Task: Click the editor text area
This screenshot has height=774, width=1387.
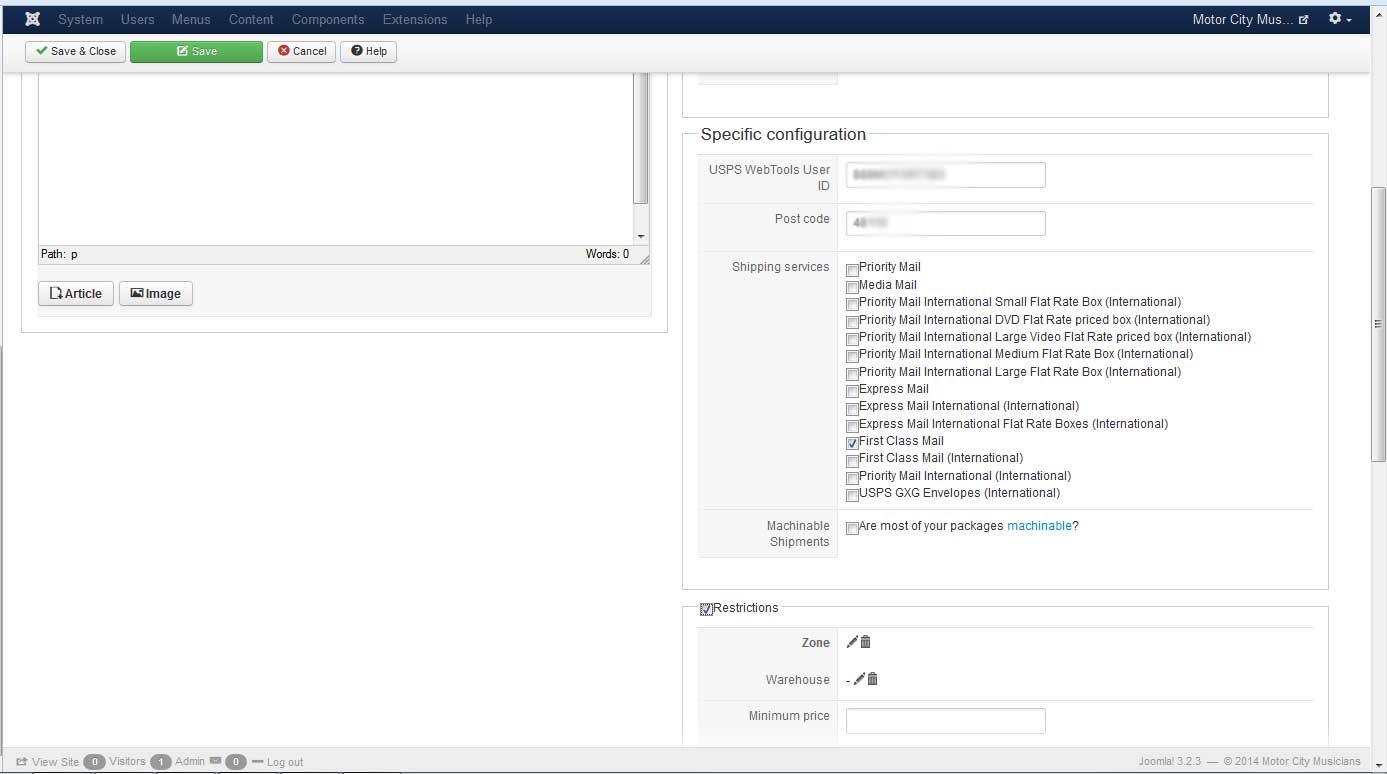Action: click(336, 159)
